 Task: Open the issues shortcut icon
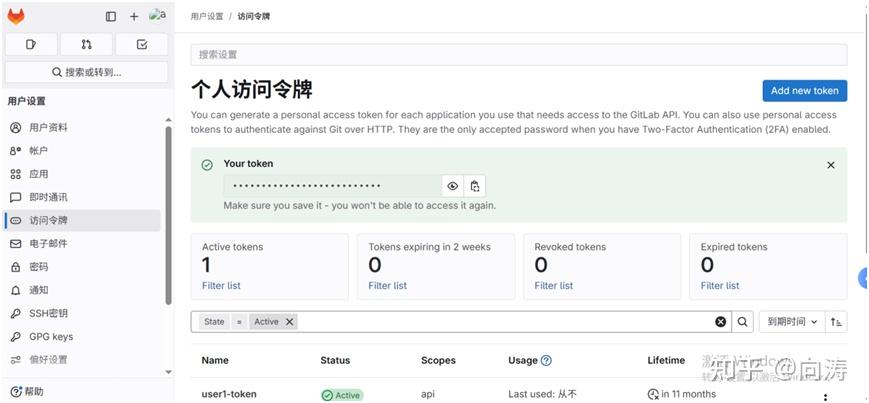31,44
